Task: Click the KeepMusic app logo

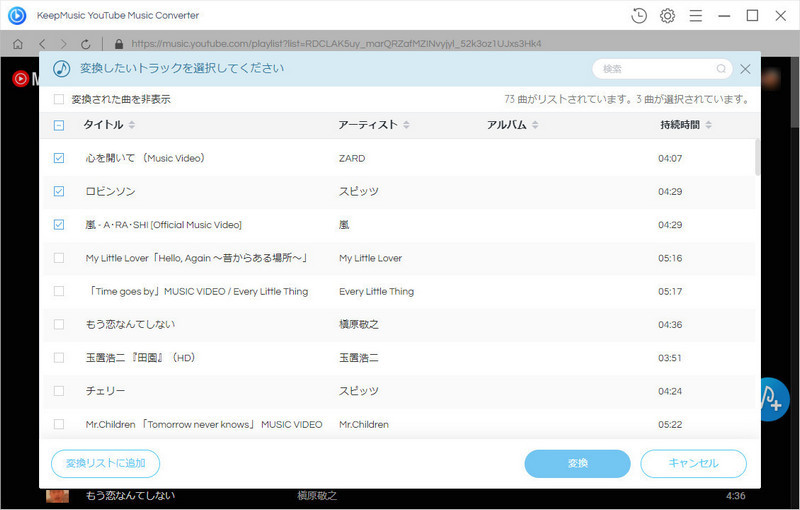Action: click(x=17, y=16)
